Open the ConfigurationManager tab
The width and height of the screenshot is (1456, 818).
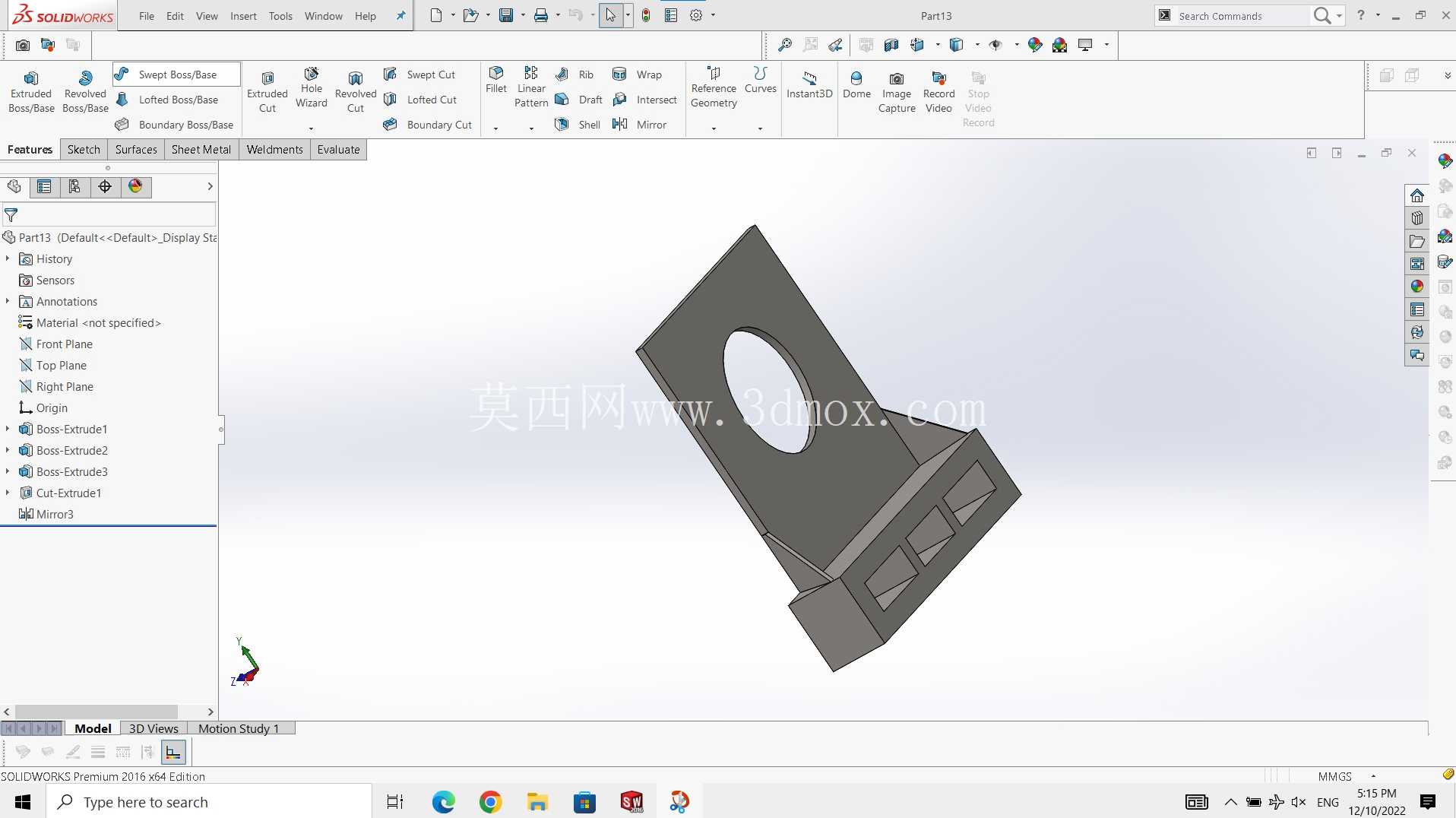pos(74,187)
